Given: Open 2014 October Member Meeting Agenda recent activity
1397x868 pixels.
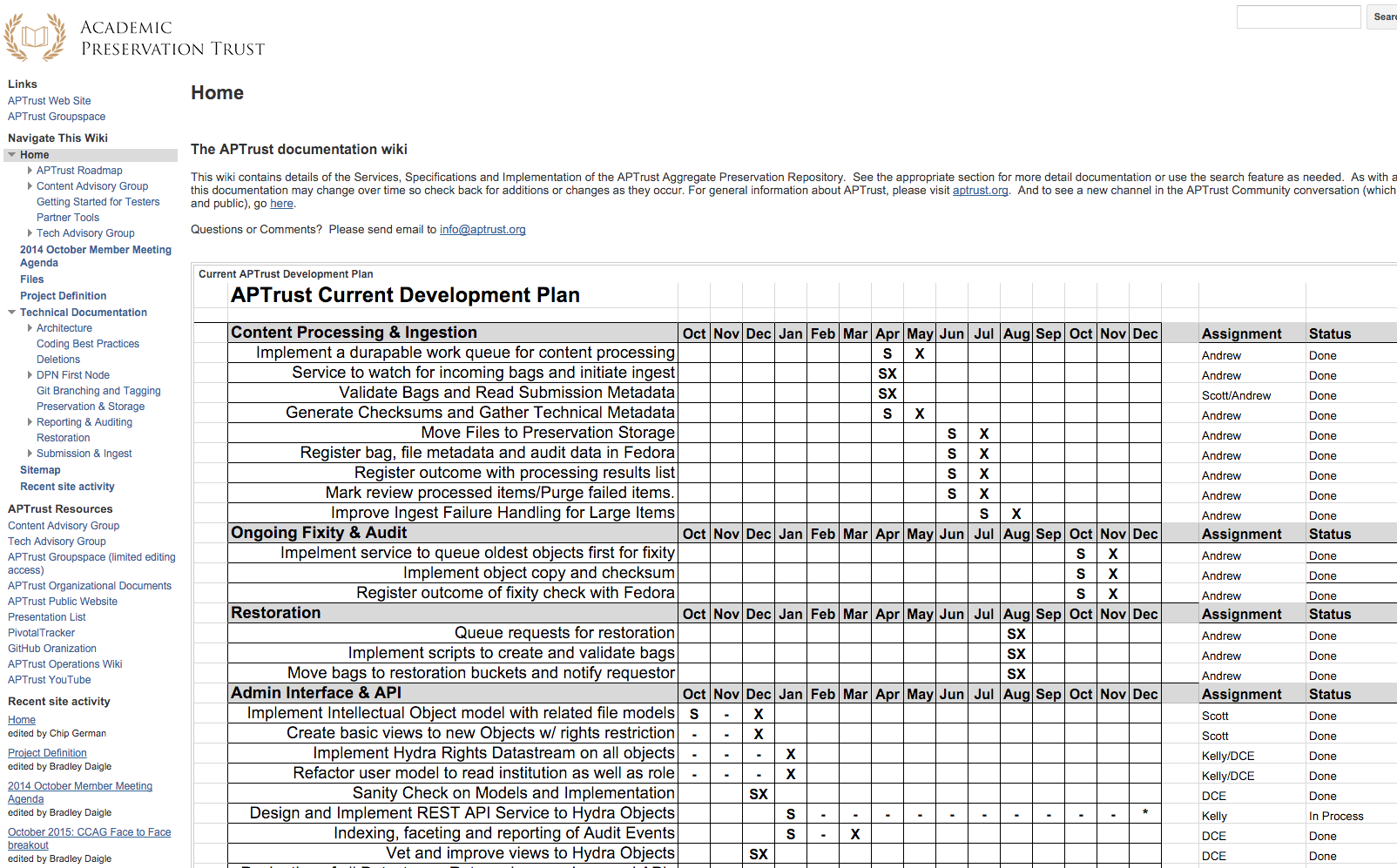Looking at the screenshot, I should coord(80,792).
